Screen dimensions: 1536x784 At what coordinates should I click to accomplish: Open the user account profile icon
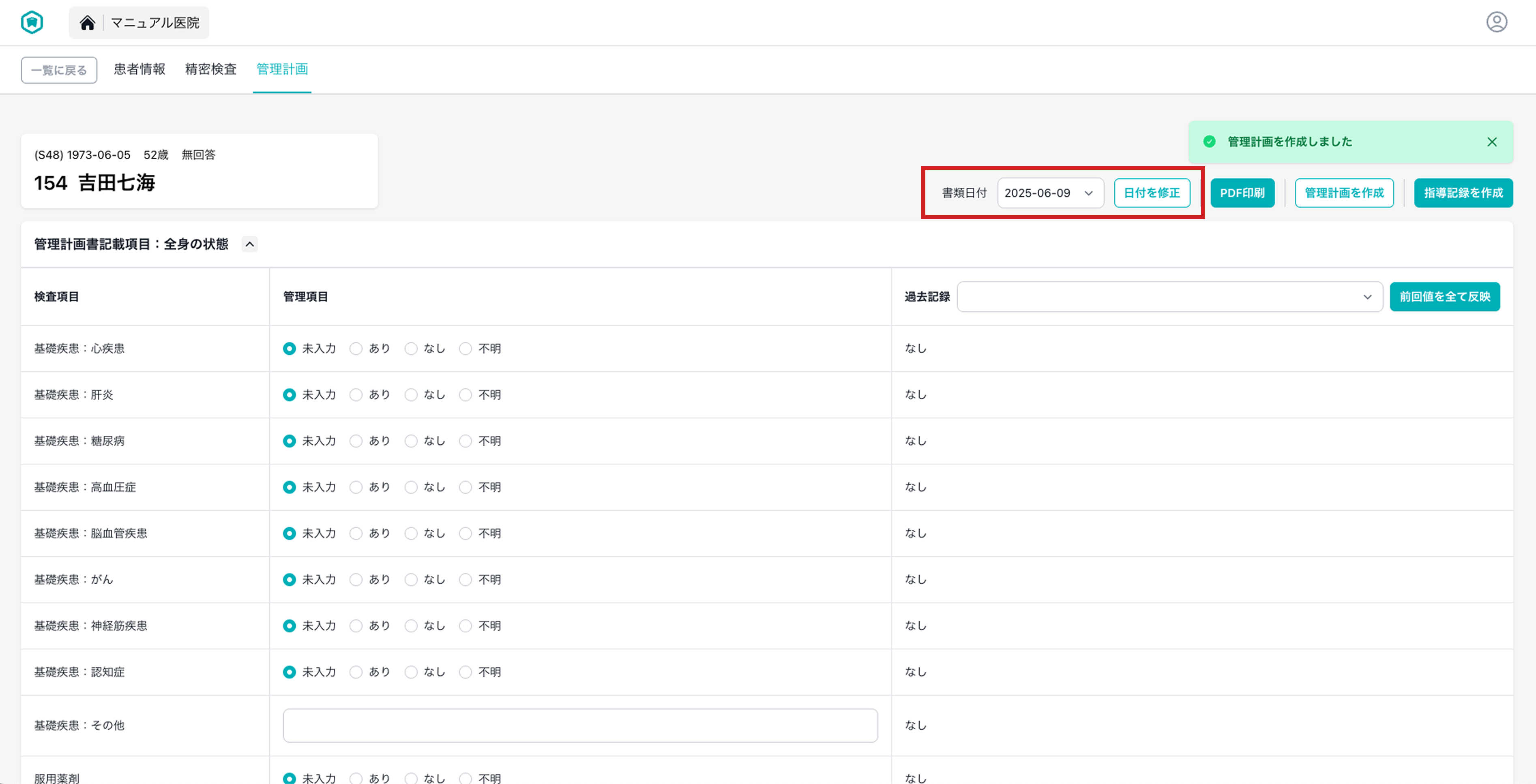coord(1497,22)
